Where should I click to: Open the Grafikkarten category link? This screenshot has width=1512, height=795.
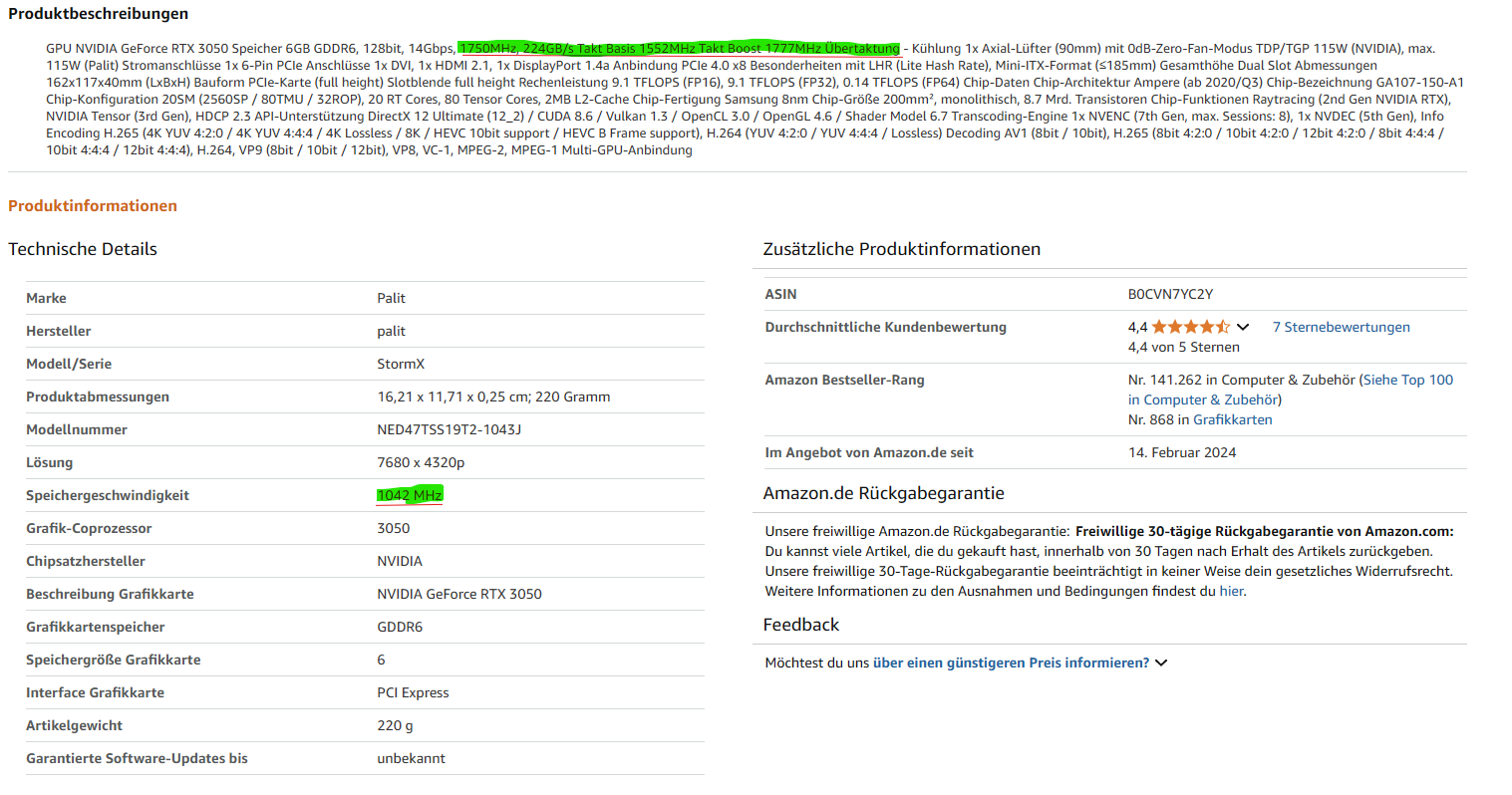(x=1233, y=419)
